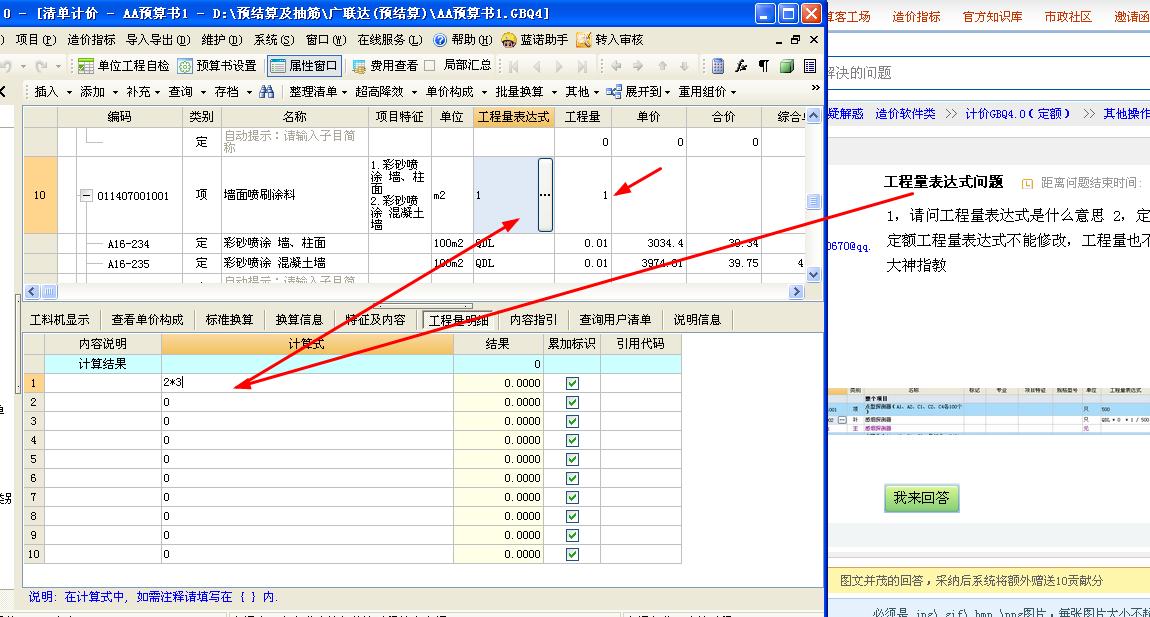Click 我来回答 button in browser
Screen dimensions: 1150x617
coord(921,498)
